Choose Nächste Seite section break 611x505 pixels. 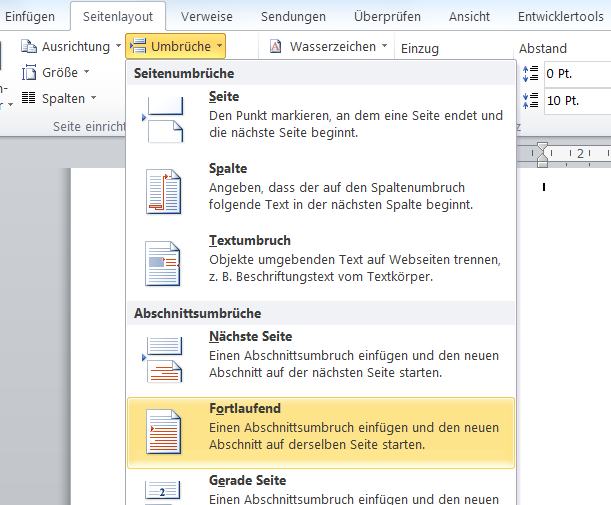click(321, 359)
